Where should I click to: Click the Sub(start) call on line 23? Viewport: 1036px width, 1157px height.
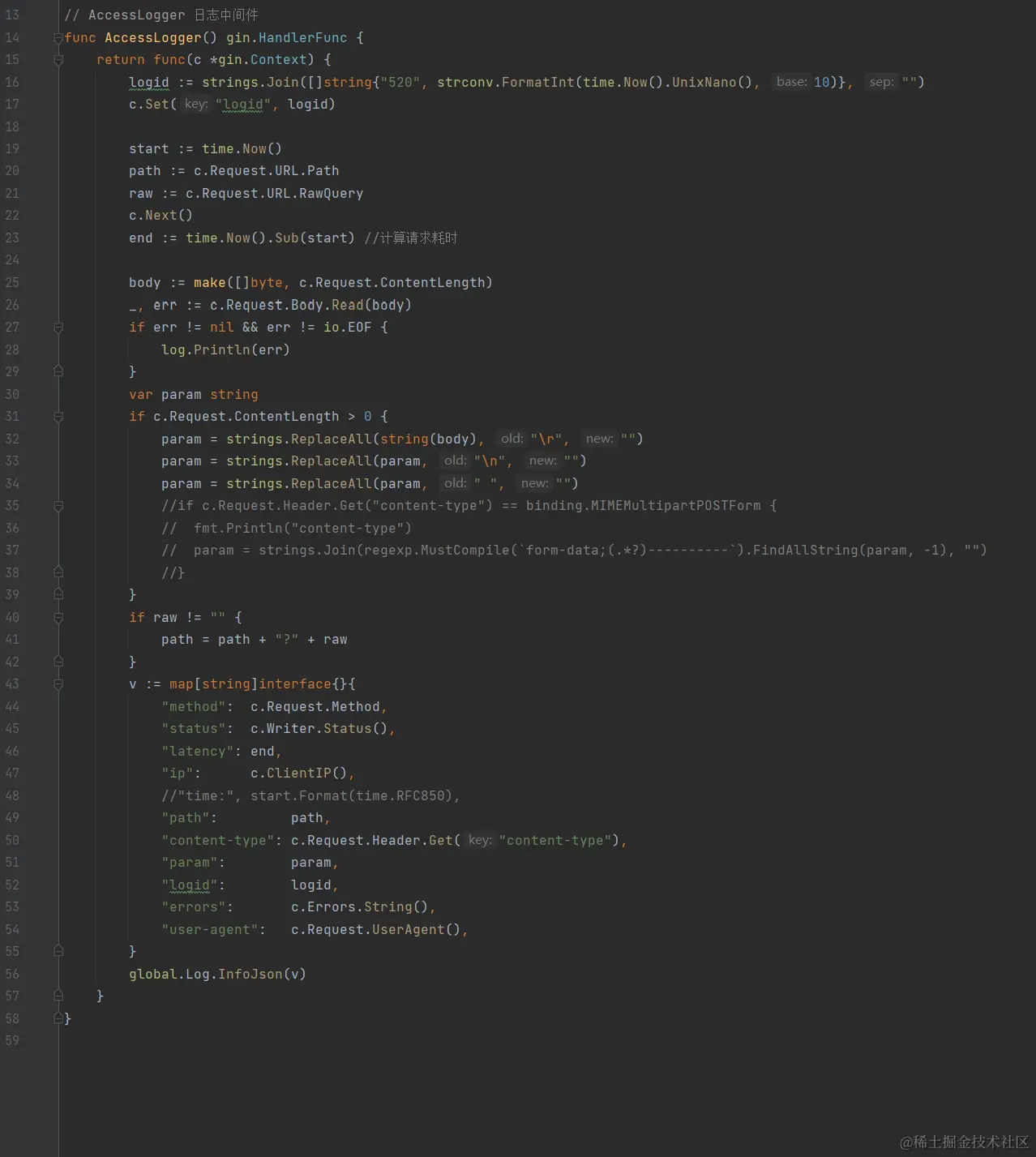(x=315, y=238)
